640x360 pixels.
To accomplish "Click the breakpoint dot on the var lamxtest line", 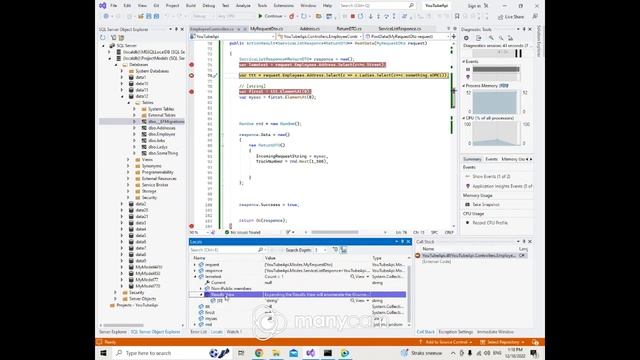I will [191, 65].
